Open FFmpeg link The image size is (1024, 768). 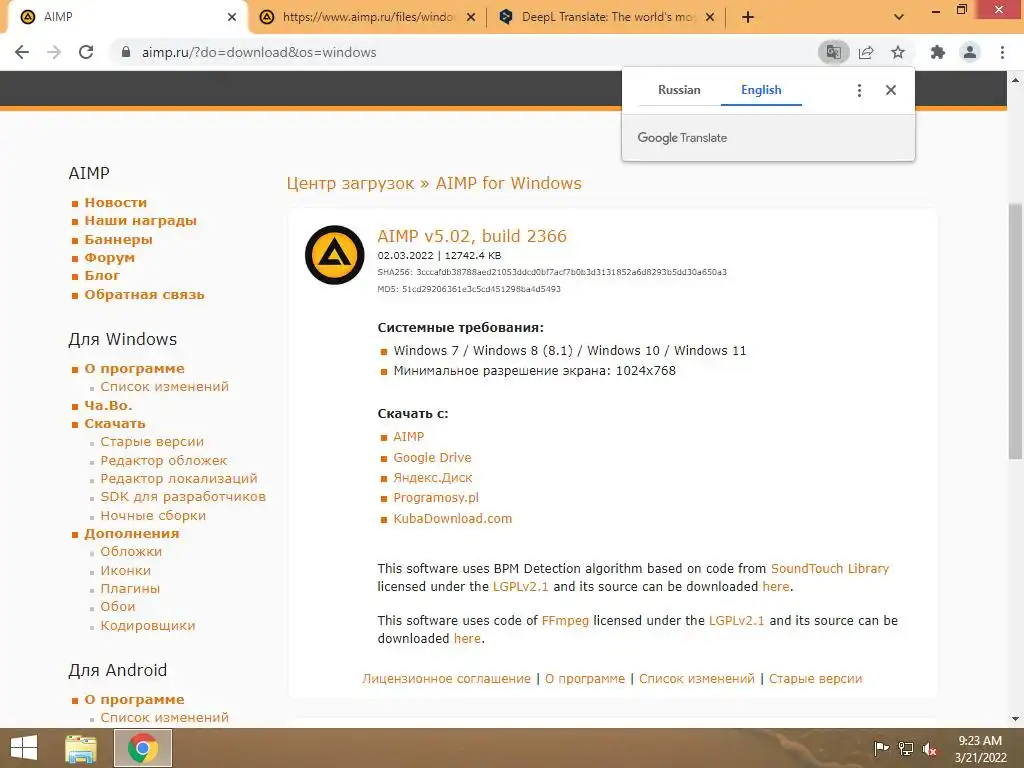pyautogui.click(x=565, y=620)
